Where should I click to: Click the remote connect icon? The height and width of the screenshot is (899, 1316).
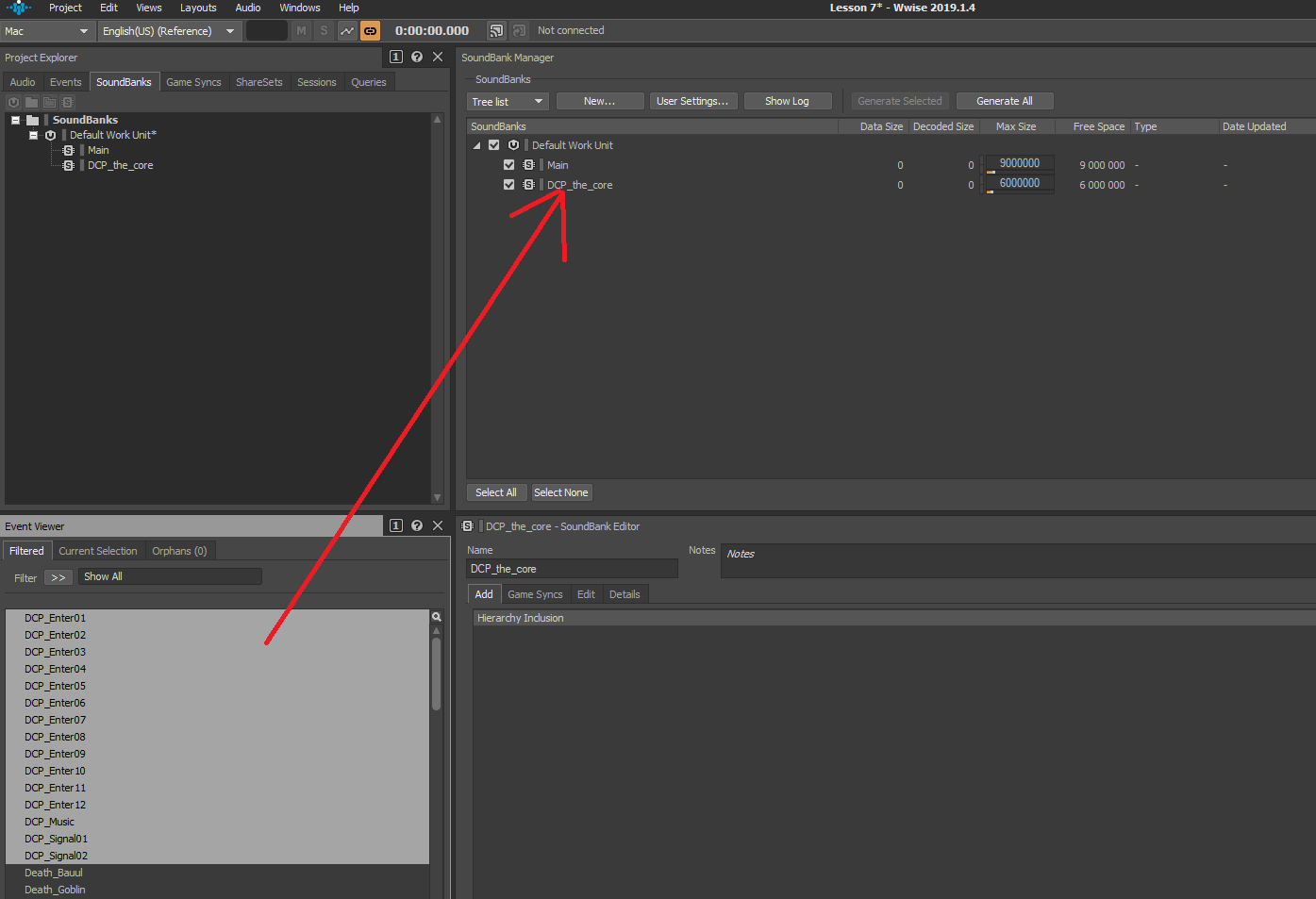(496, 31)
